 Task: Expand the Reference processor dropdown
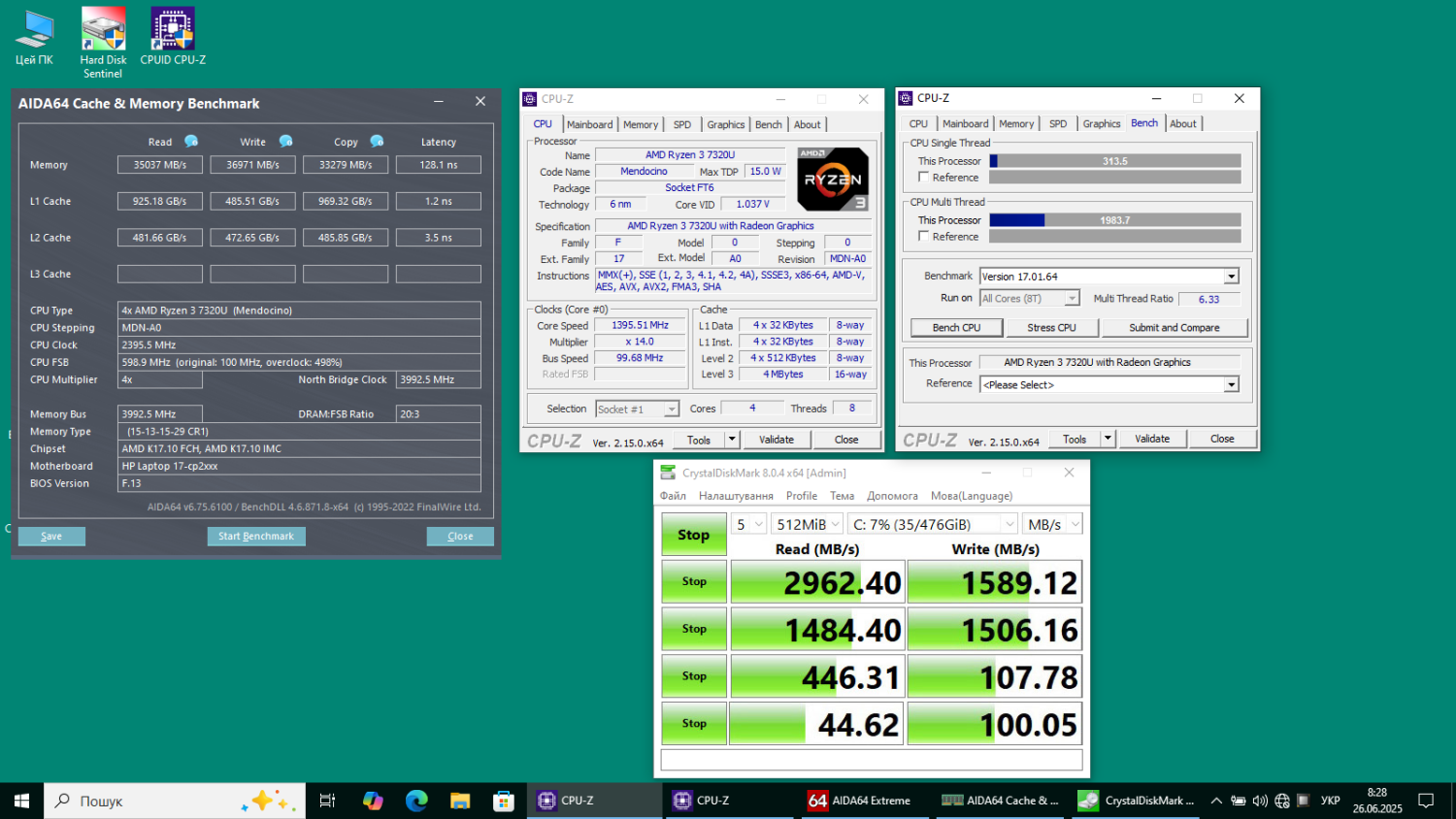1231,385
